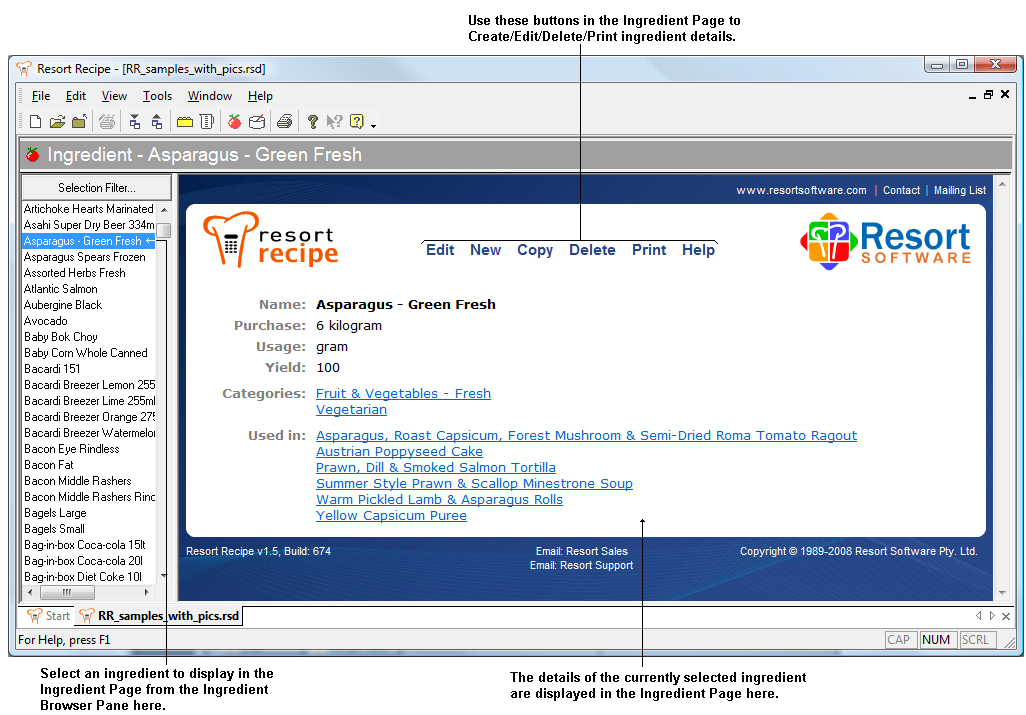Click the ingredient list horizontal scrollbar thumb
Image resolution: width=1026 pixels, height=715 pixels.
[67, 593]
